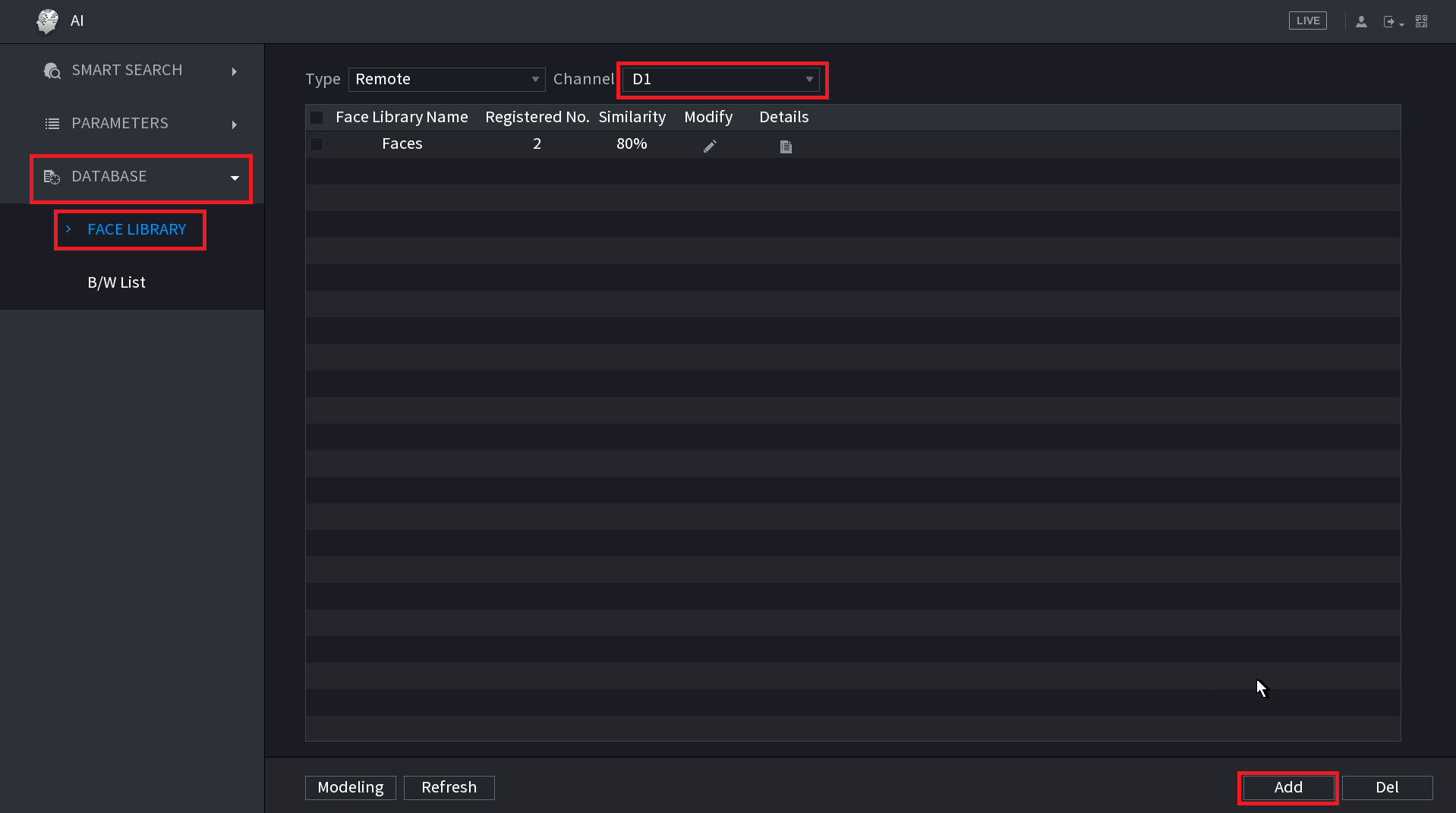Viewport: 1456px width, 813px height.
Task: Collapse the DATABASE menu section
Action: [x=235, y=178]
